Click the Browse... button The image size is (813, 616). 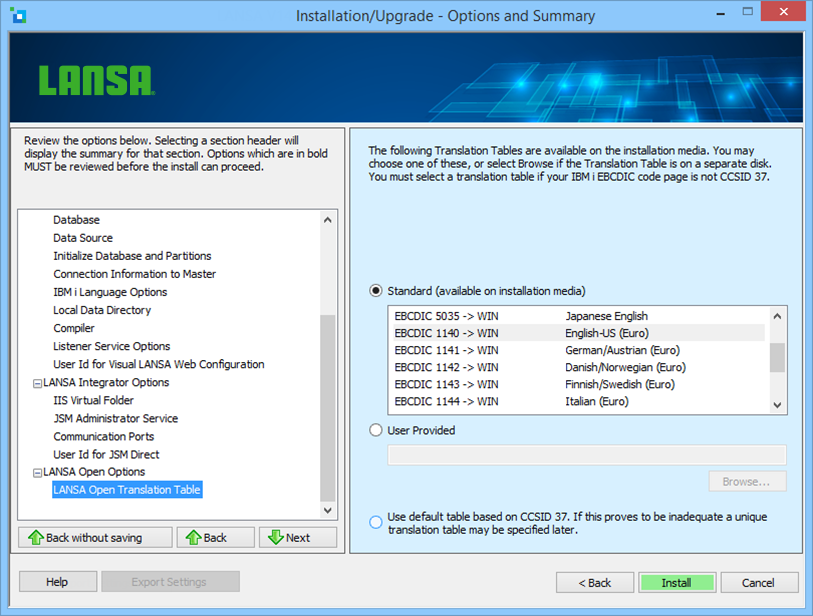tap(747, 482)
